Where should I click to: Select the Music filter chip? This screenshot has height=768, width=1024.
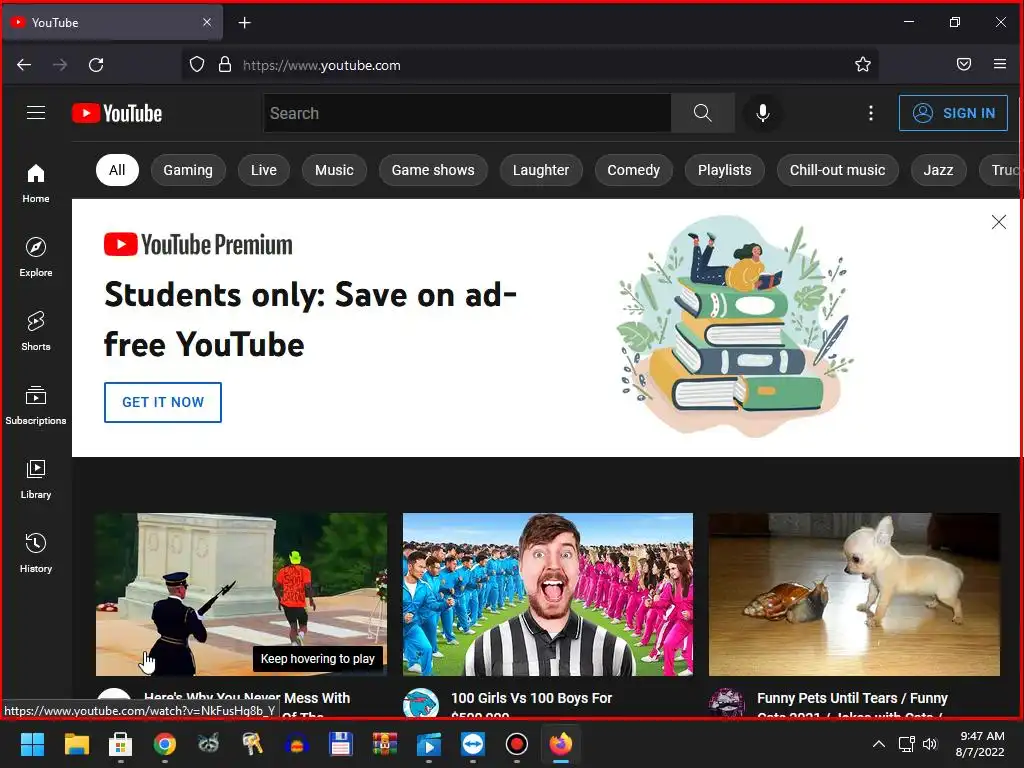point(334,170)
